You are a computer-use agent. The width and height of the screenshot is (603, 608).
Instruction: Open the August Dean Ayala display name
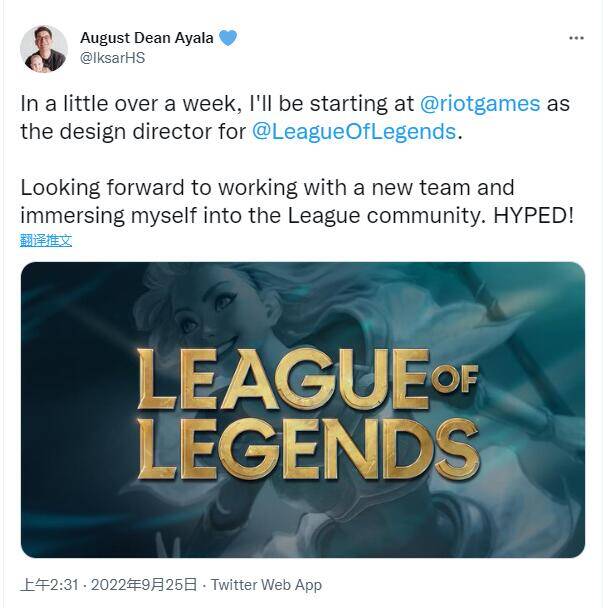[147, 38]
